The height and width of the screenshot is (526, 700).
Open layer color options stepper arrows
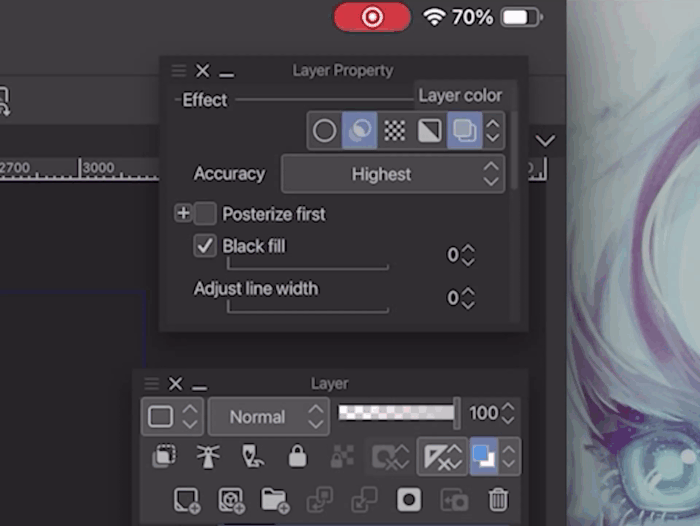pyautogui.click(x=509, y=457)
